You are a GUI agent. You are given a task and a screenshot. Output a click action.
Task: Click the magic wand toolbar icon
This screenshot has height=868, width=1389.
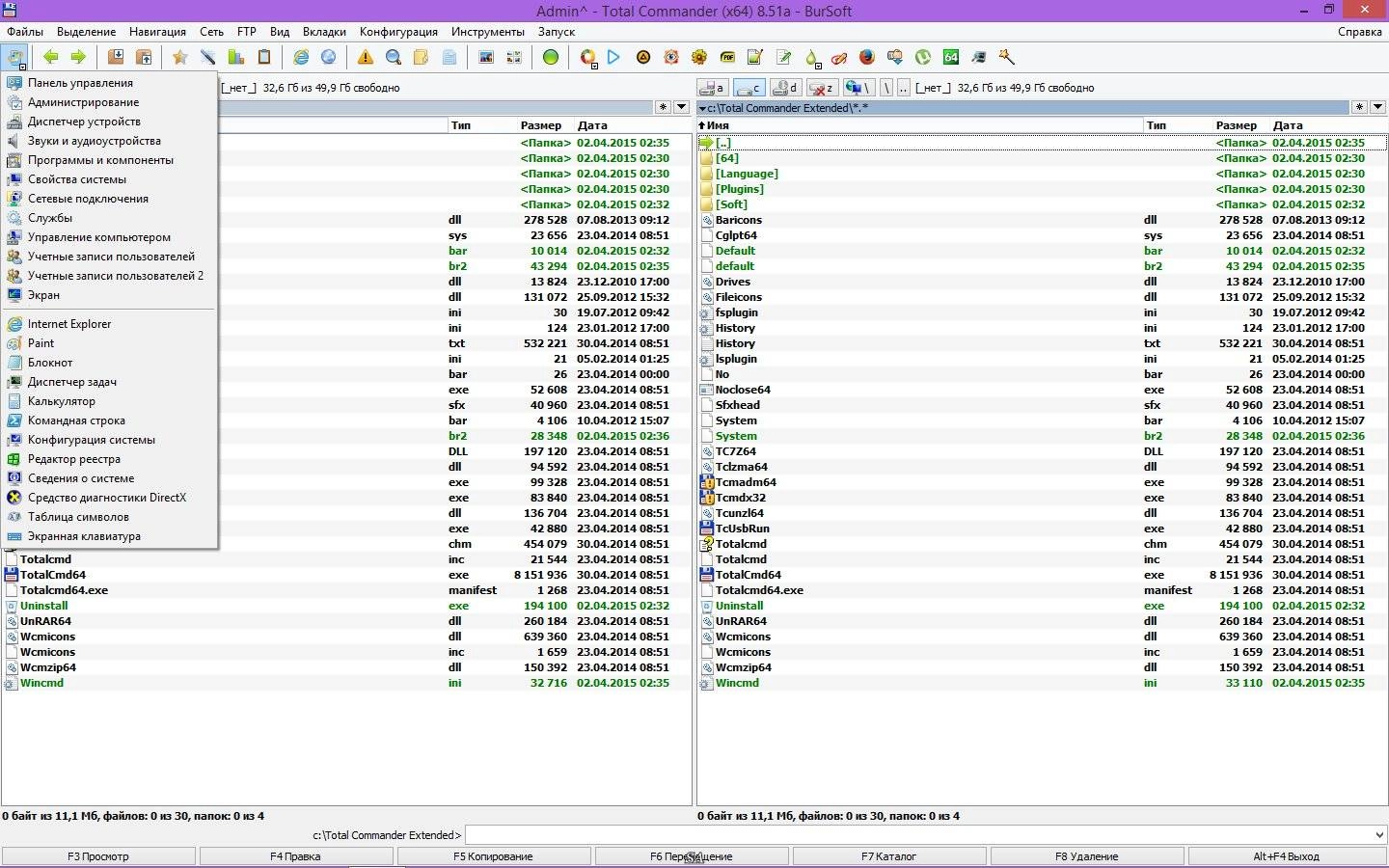click(x=1007, y=58)
